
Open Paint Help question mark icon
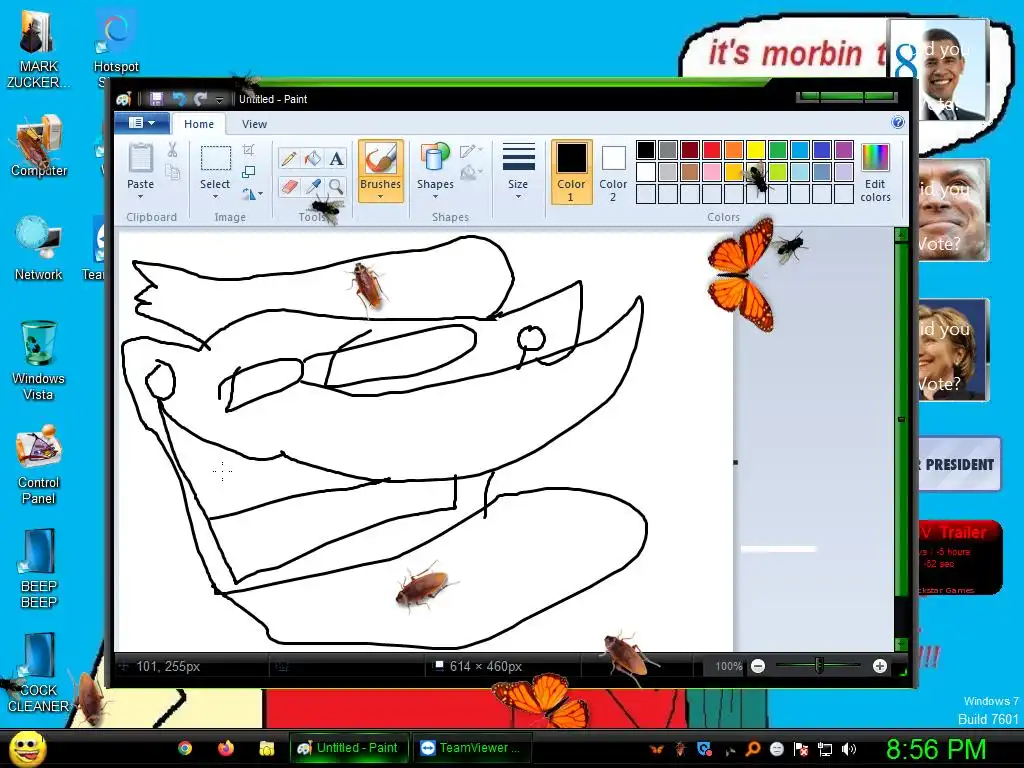point(898,122)
